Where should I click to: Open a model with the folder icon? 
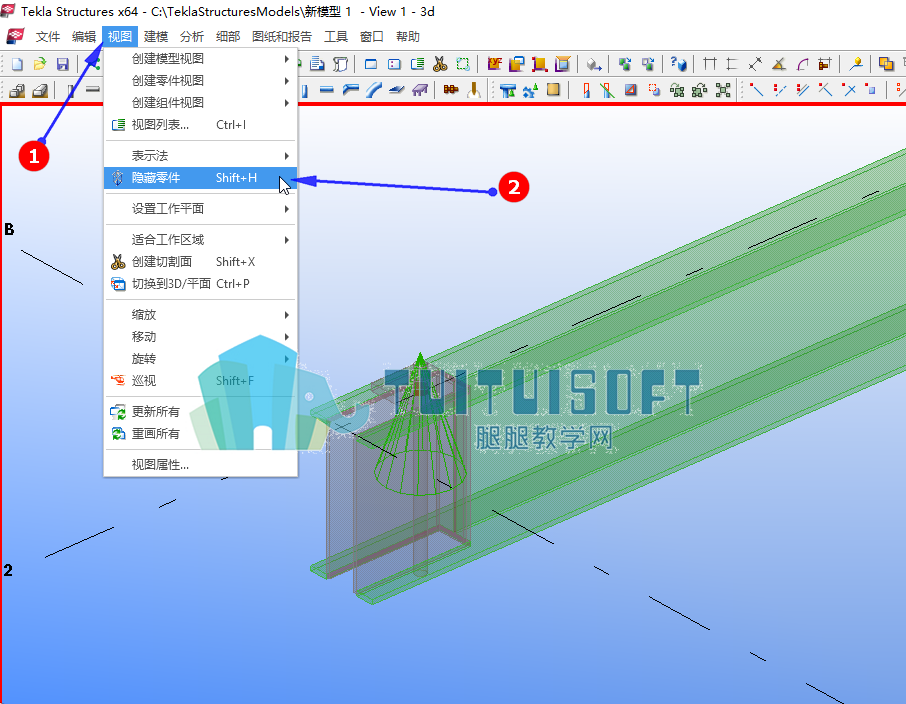click(40, 64)
